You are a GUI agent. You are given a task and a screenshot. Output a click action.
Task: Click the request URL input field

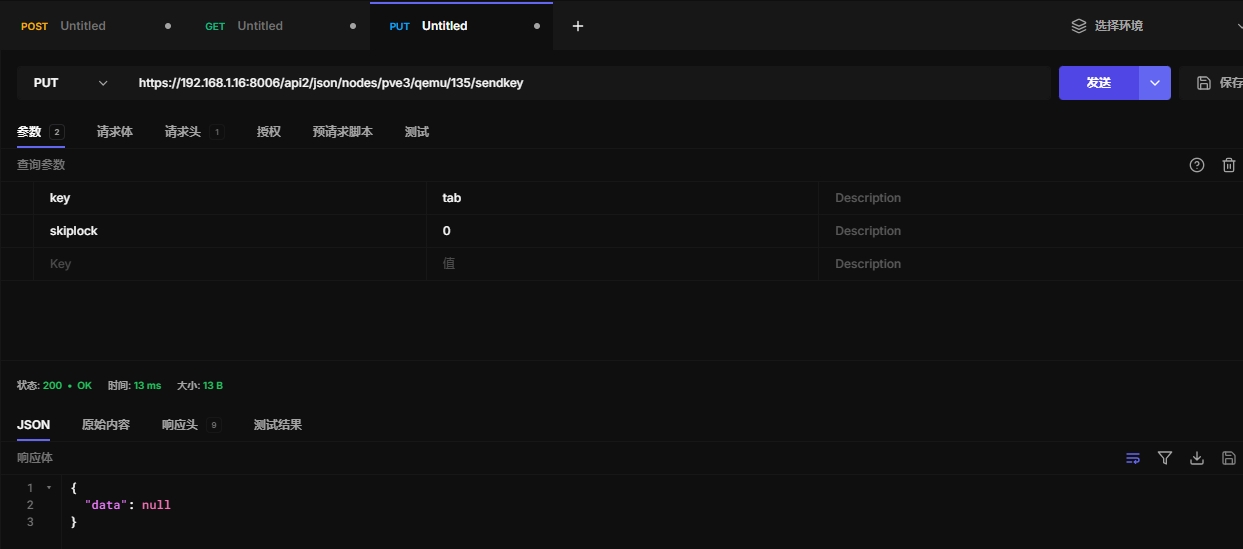(590, 83)
